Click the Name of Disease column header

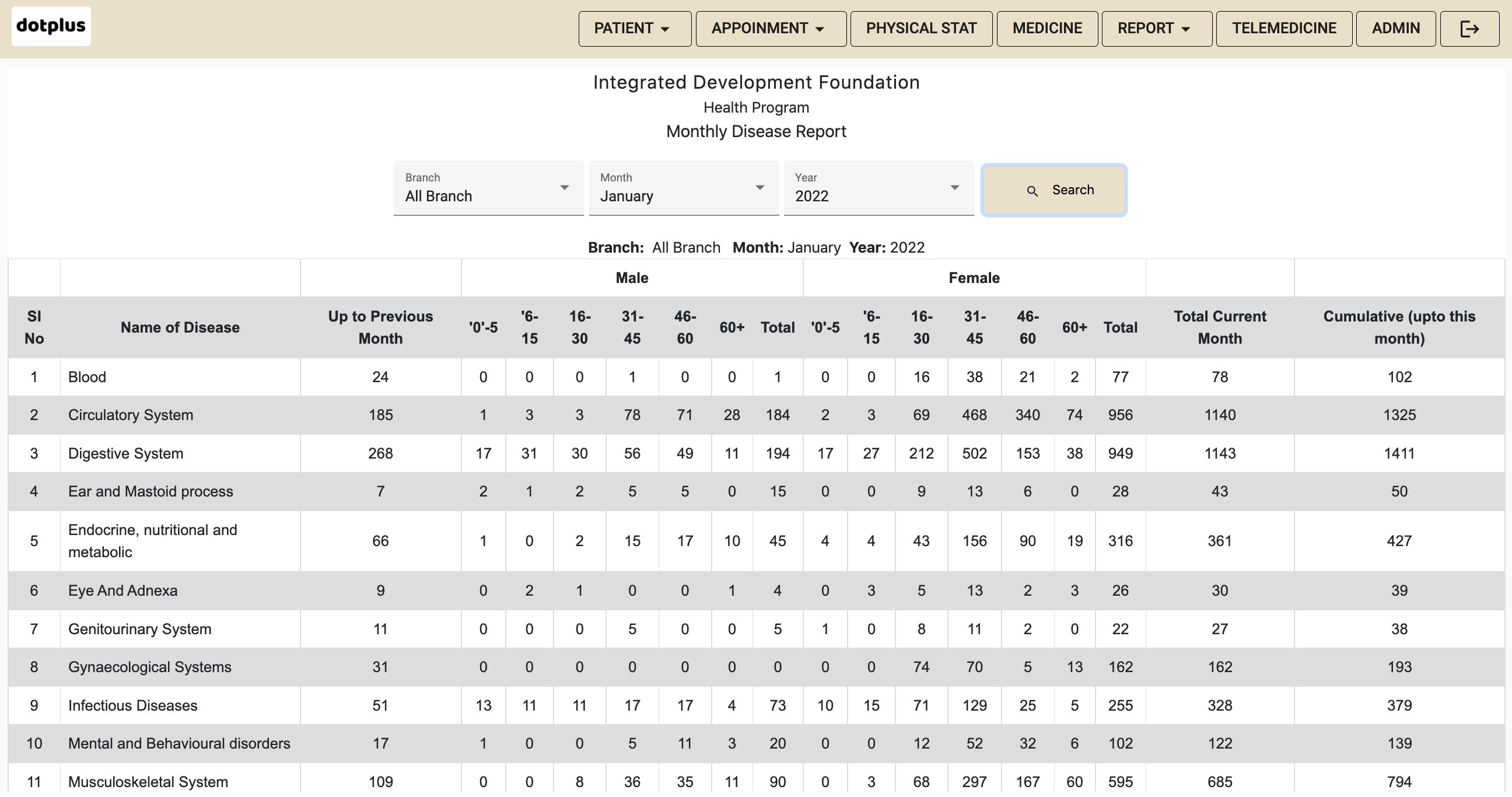click(180, 327)
